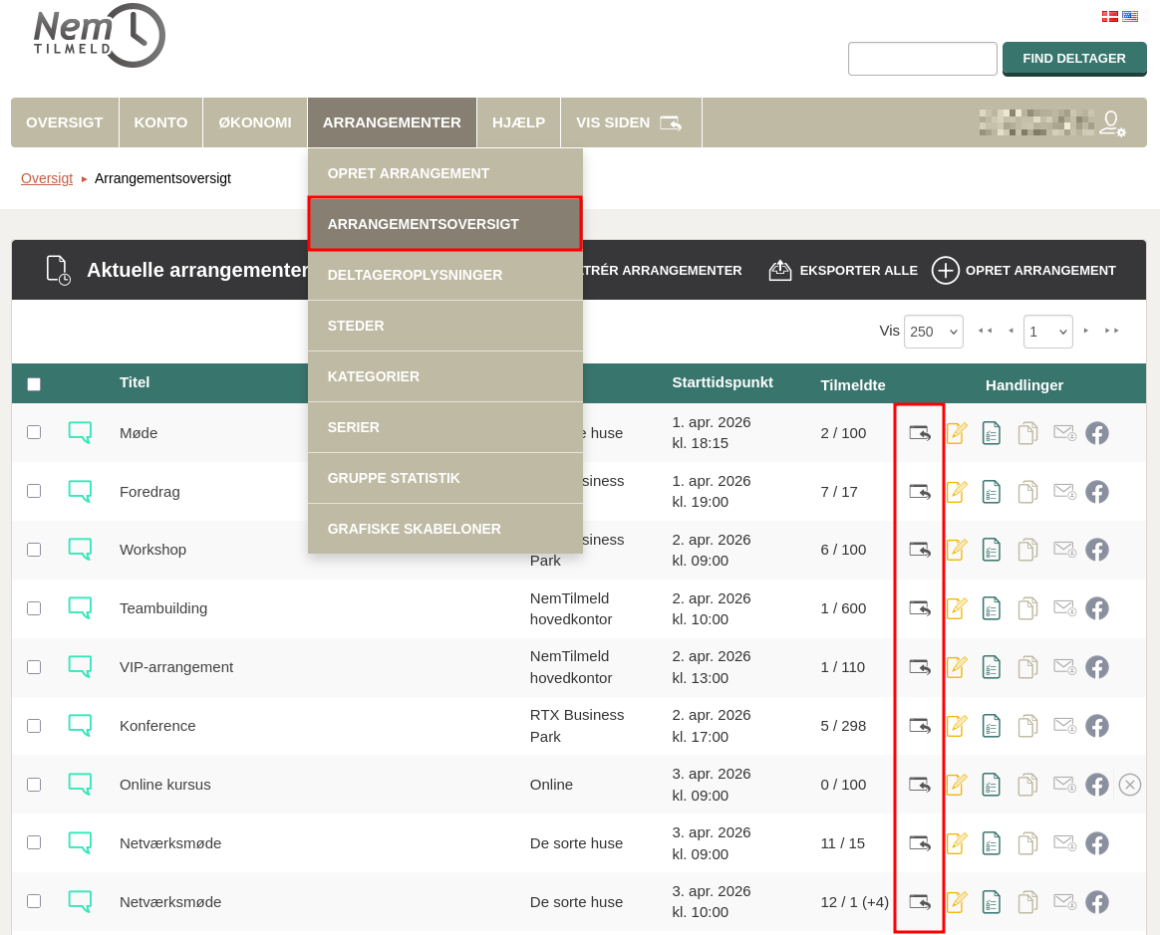
Task: Click the circled X icon for Online kursus
Action: tap(1130, 785)
